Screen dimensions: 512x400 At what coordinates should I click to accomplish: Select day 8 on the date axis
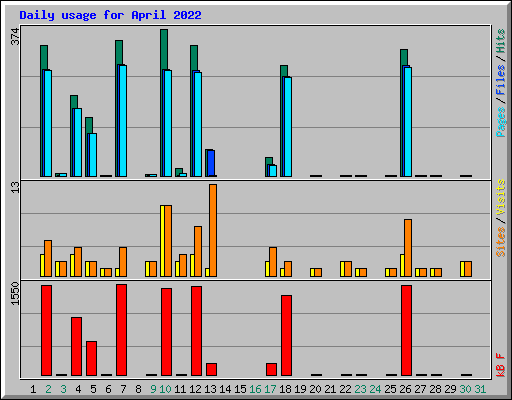(x=138, y=389)
